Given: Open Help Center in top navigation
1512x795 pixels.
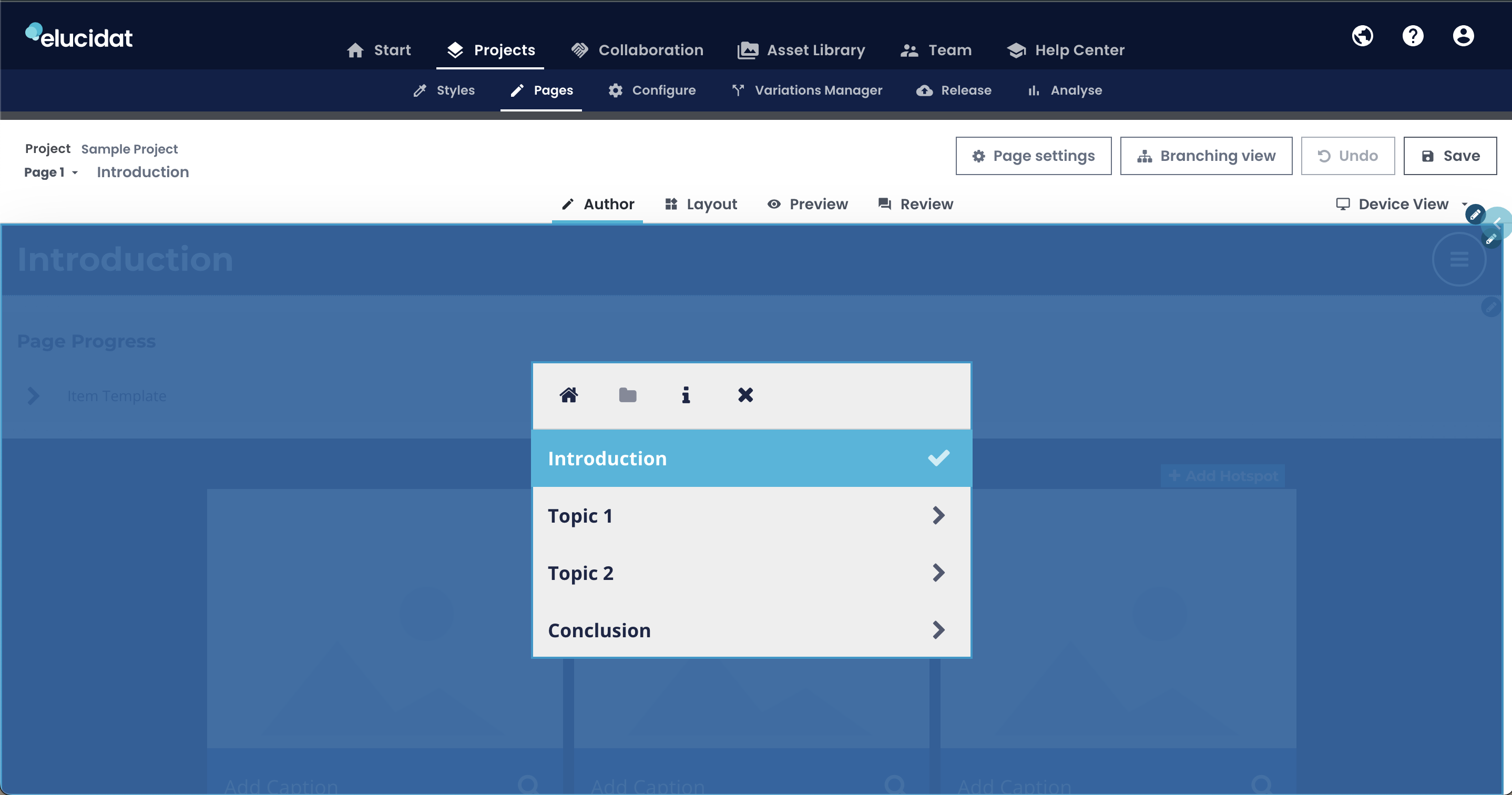Looking at the screenshot, I should 1066,50.
